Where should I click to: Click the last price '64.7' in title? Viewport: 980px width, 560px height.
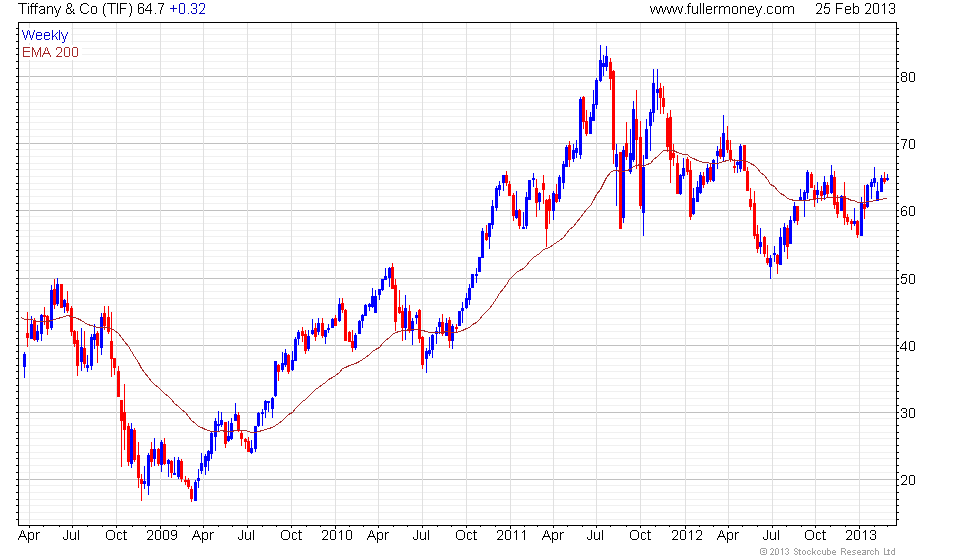click(151, 9)
